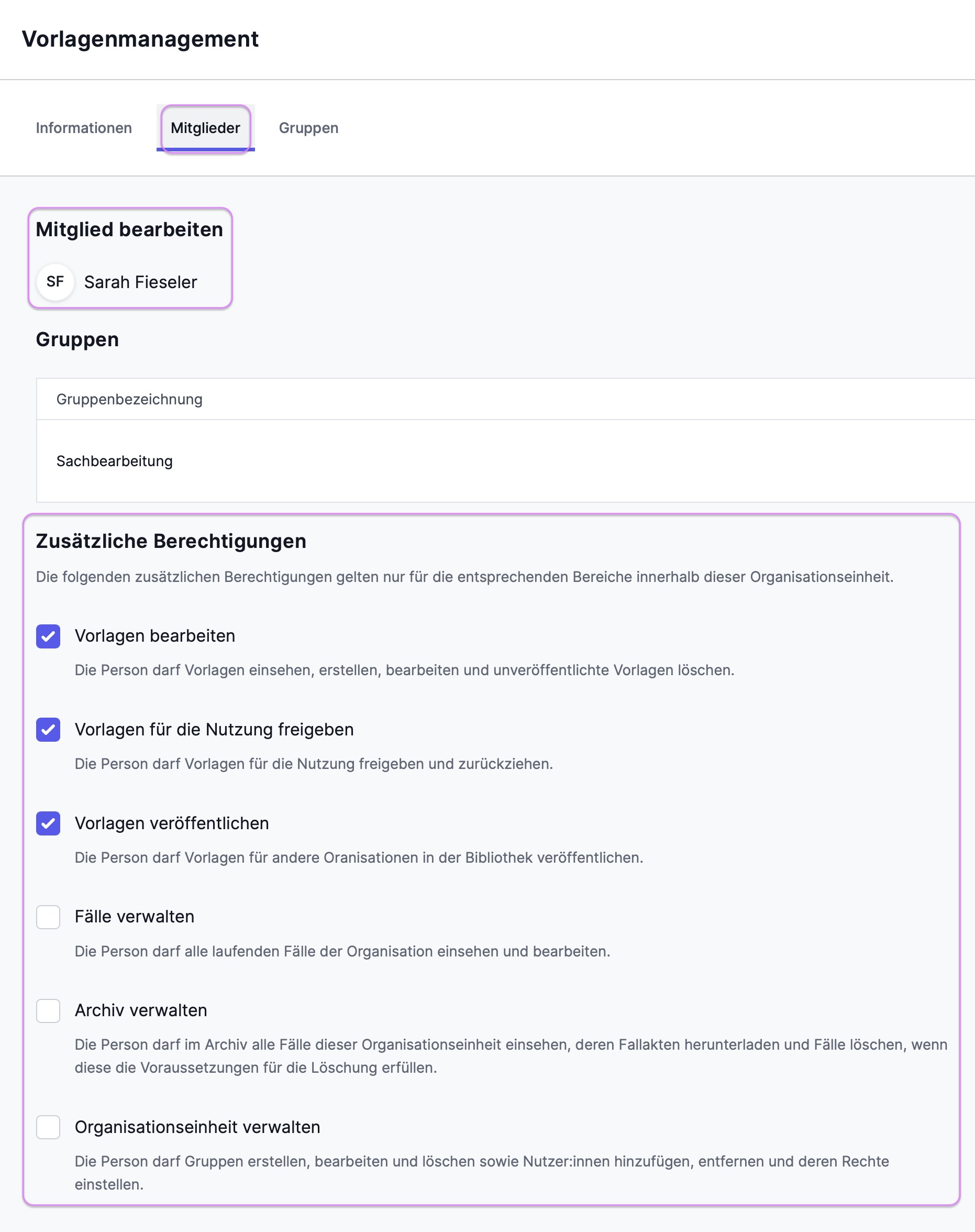Open the Informationen tab
This screenshot has height=1232, width=975.
[x=84, y=128]
